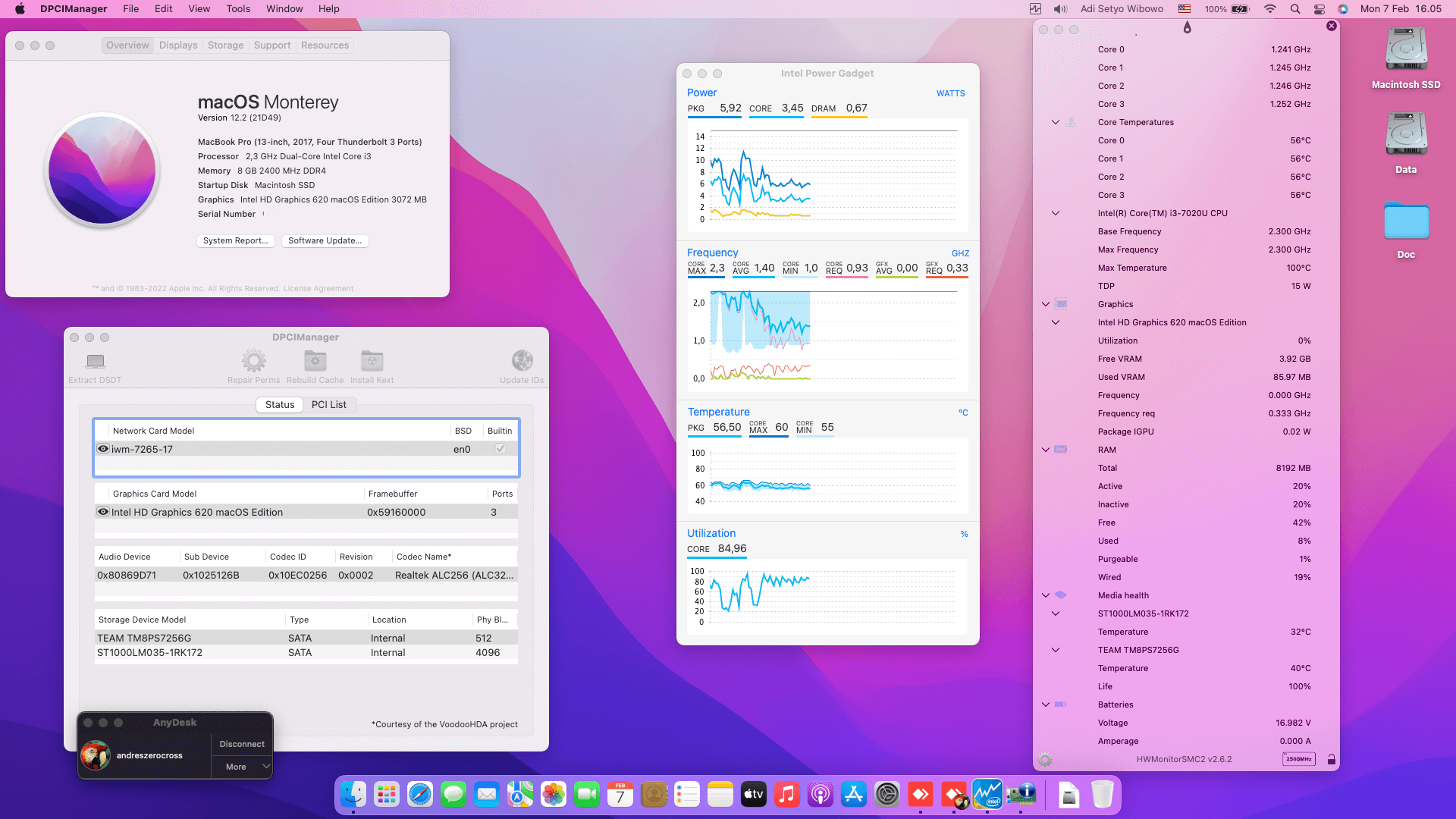Open Control Center toggles in menu bar
Screen dimensions: 1456x819
1319,9
